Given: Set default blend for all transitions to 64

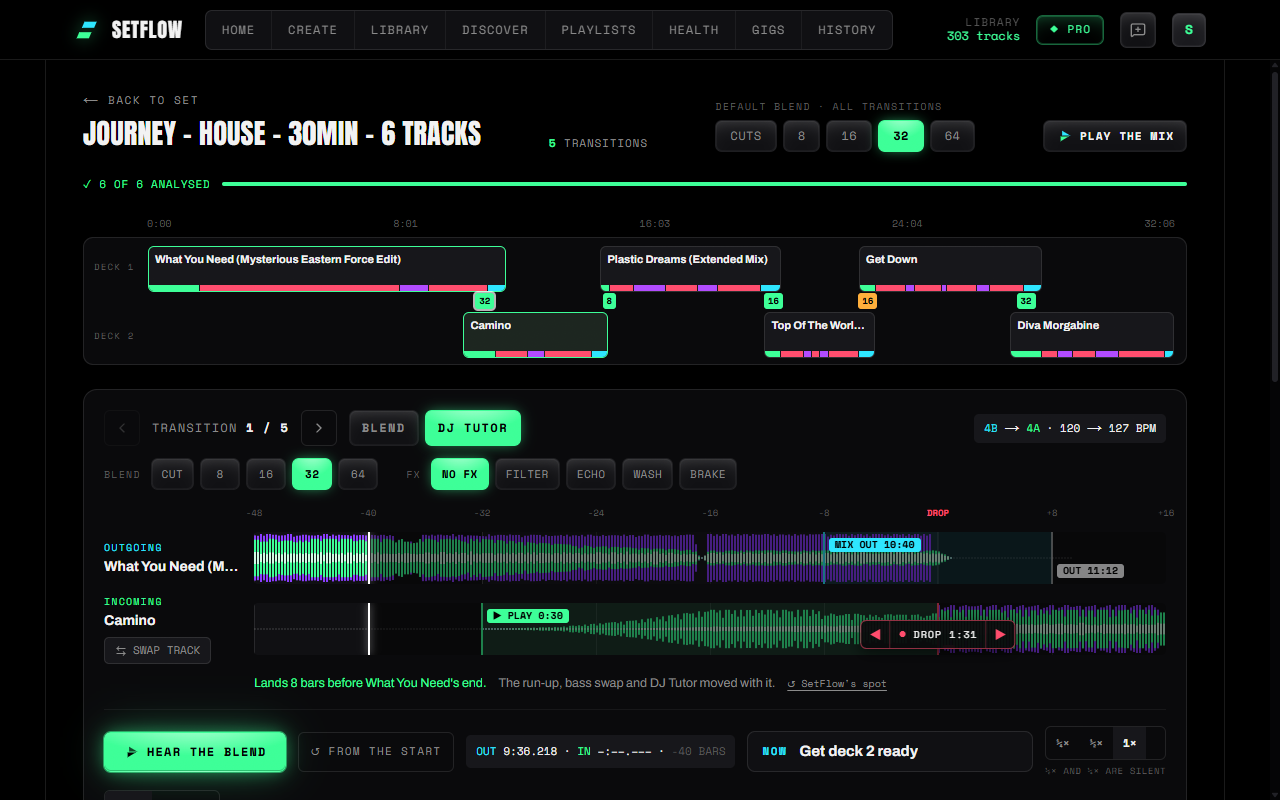Looking at the screenshot, I should [952, 136].
